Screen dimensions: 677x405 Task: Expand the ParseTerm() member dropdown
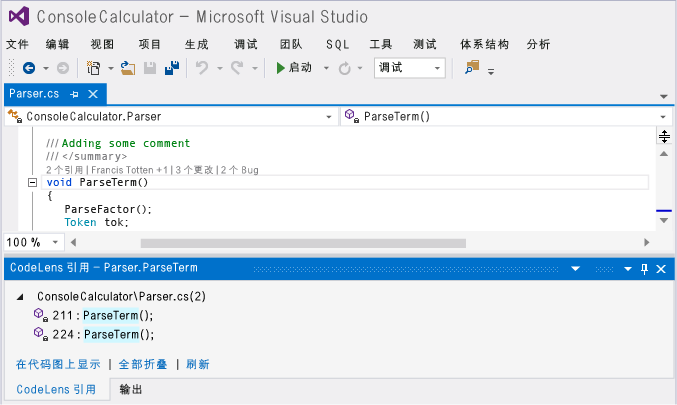664,117
